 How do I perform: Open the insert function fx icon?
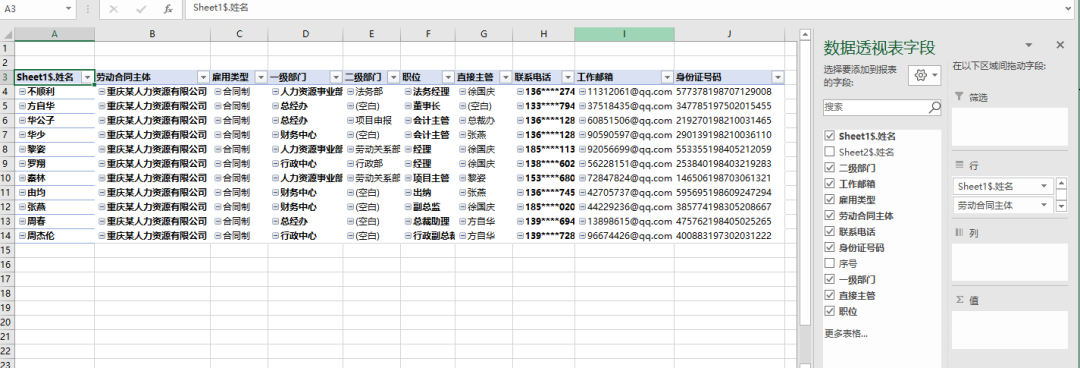[x=168, y=10]
